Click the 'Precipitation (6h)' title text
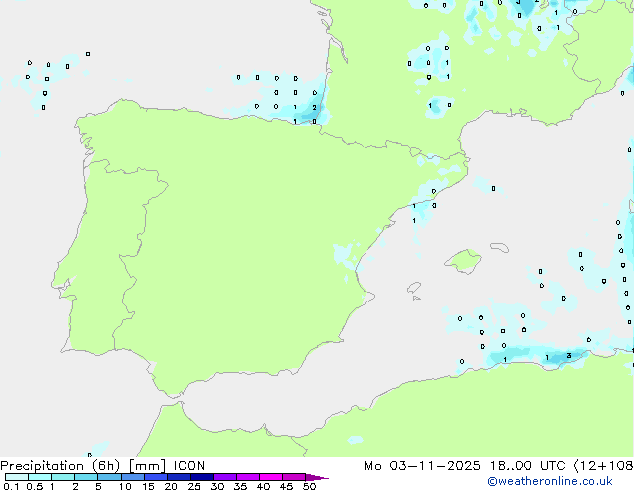Viewport: 634px width, 490px height. click(60, 466)
